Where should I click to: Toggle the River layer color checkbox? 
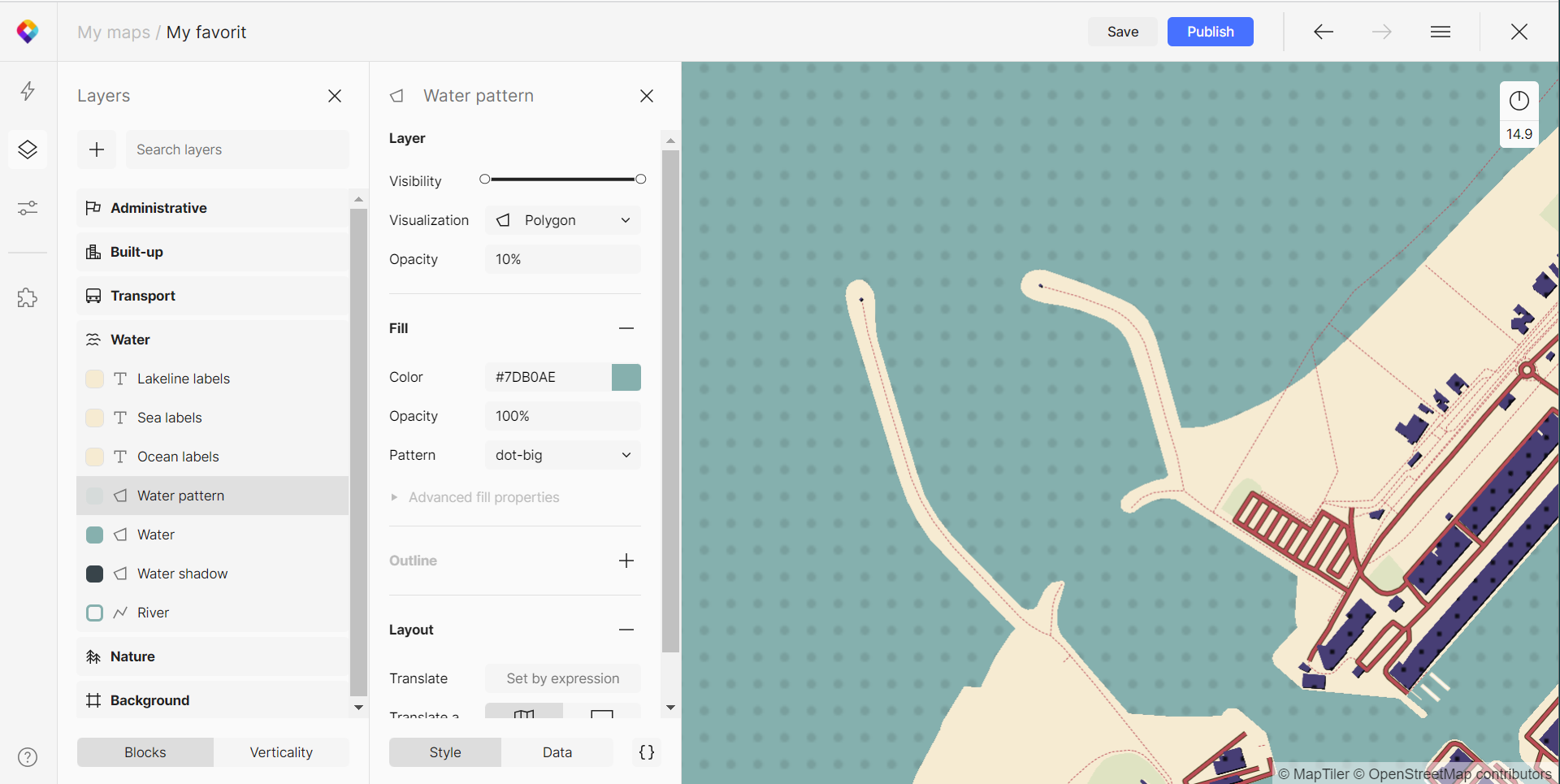[x=95, y=613]
